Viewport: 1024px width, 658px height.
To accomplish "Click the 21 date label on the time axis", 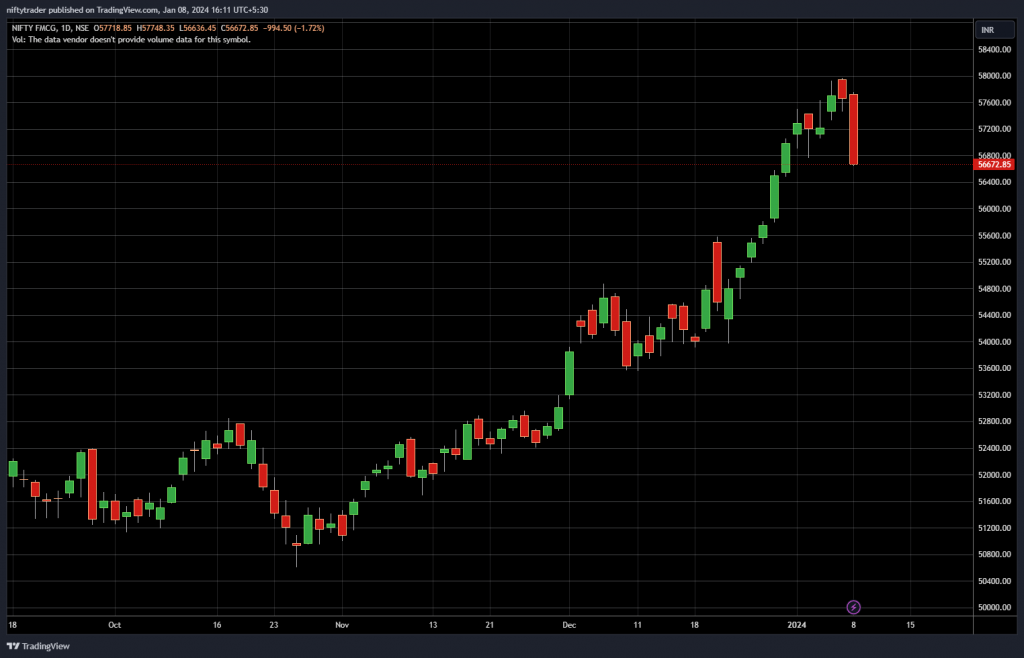I will [490, 625].
